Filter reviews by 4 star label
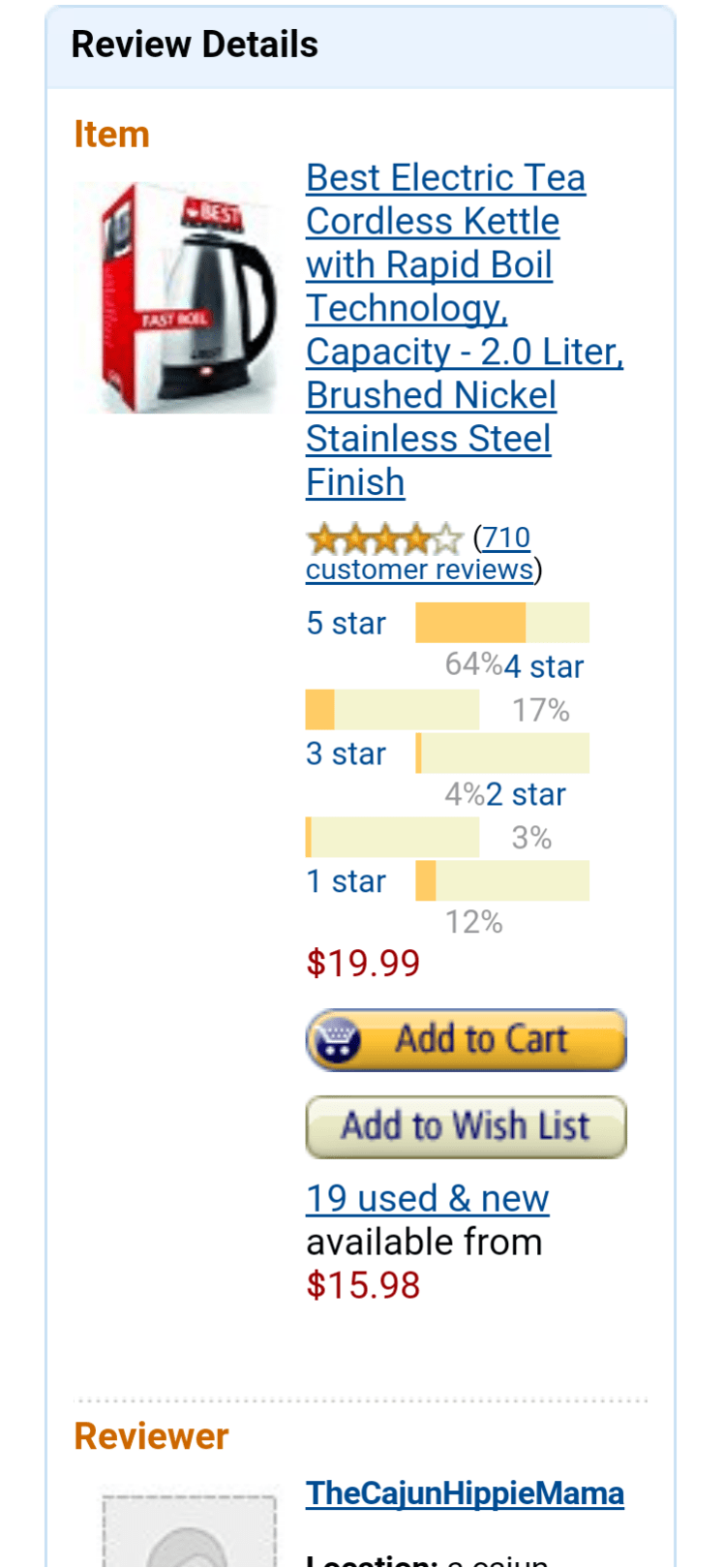 pyautogui.click(x=544, y=666)
